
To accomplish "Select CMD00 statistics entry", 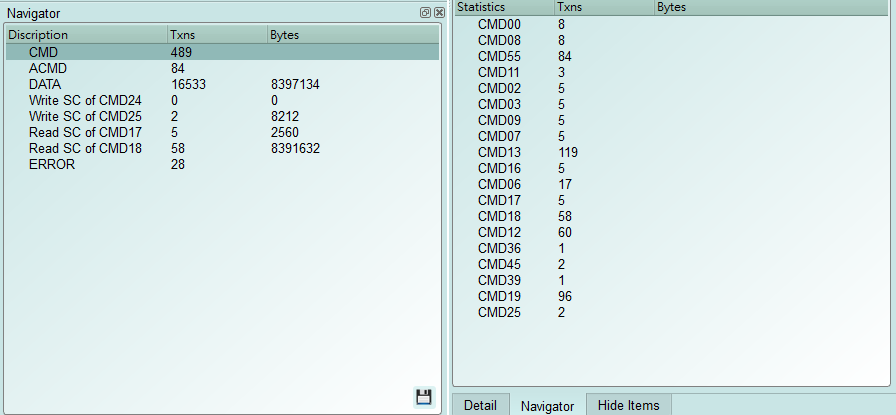I will coord(499,25).
